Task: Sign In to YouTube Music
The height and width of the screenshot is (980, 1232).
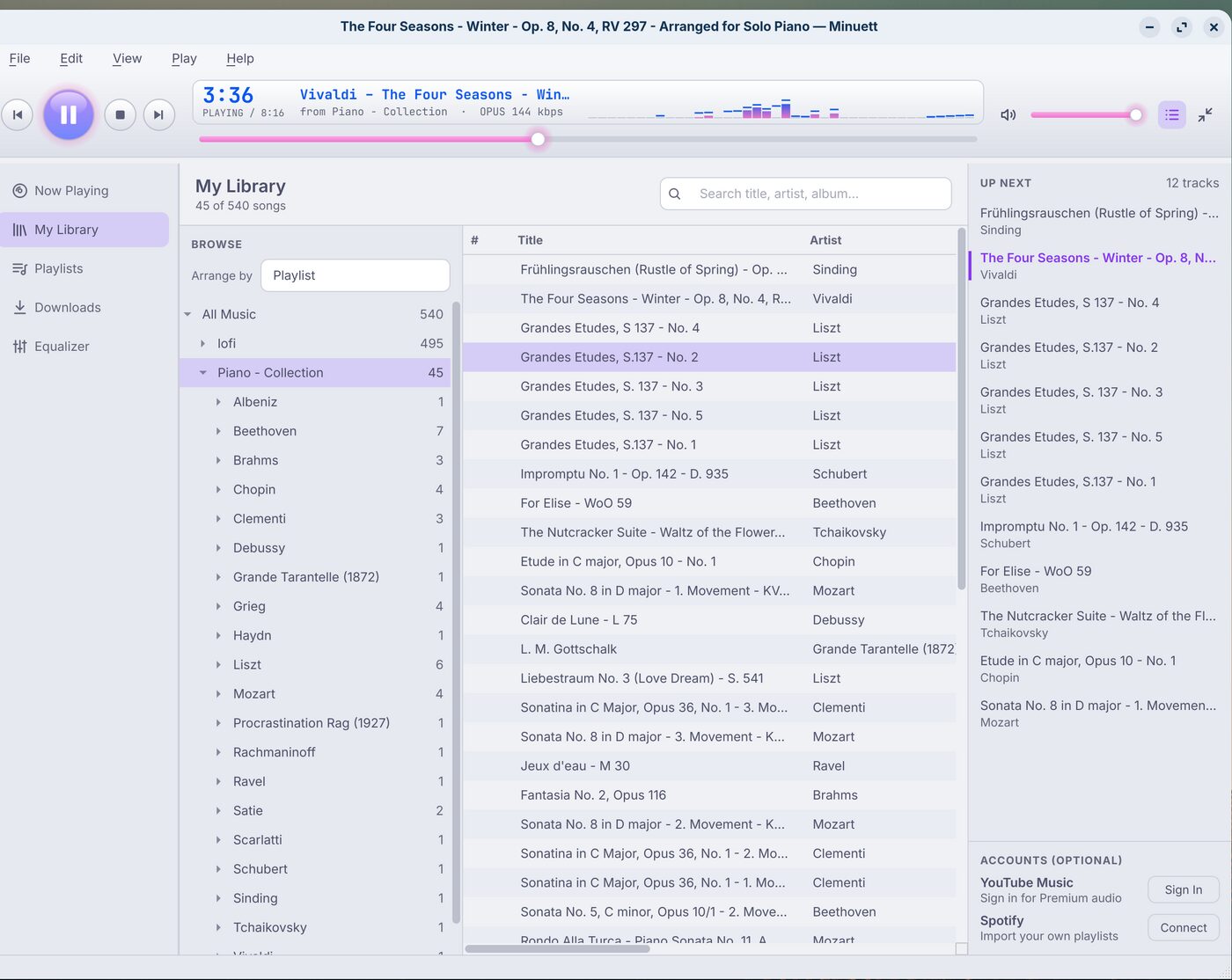Action: [1183, 889]
